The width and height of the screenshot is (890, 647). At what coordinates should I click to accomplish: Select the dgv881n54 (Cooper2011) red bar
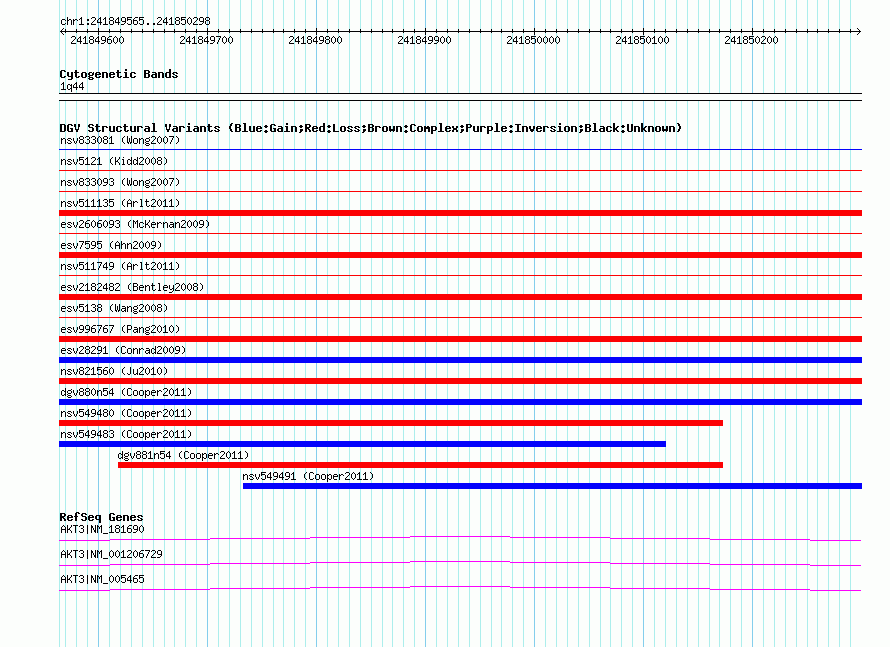(x=421, y=465)
